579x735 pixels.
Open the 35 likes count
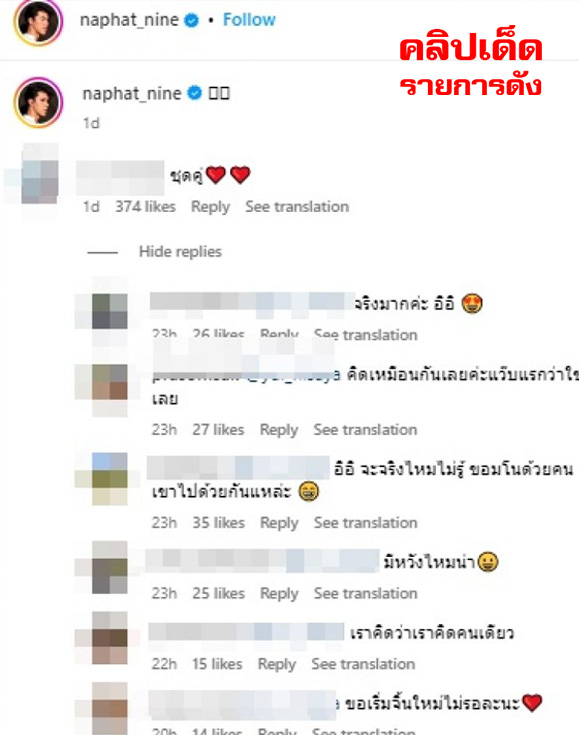(218, 523)
